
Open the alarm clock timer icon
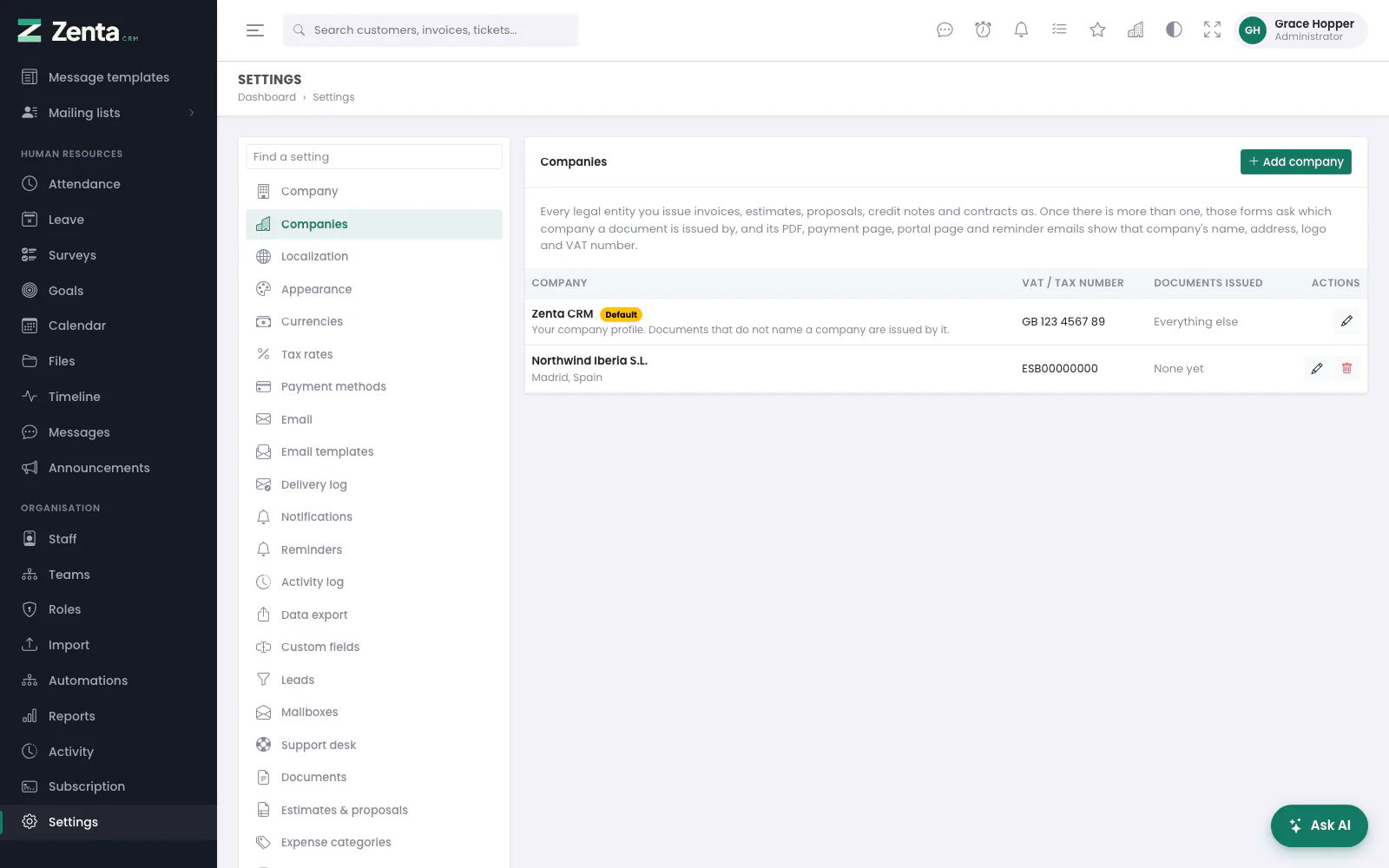point(983,30)
